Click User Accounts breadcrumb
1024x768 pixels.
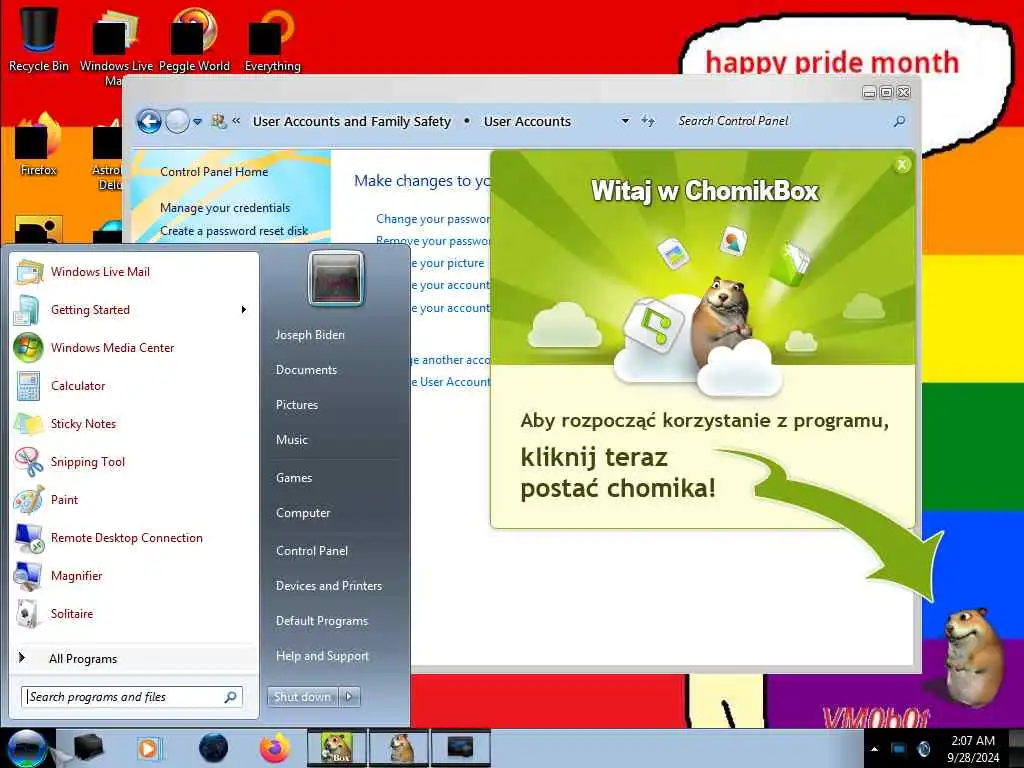[x=527, y=121]
